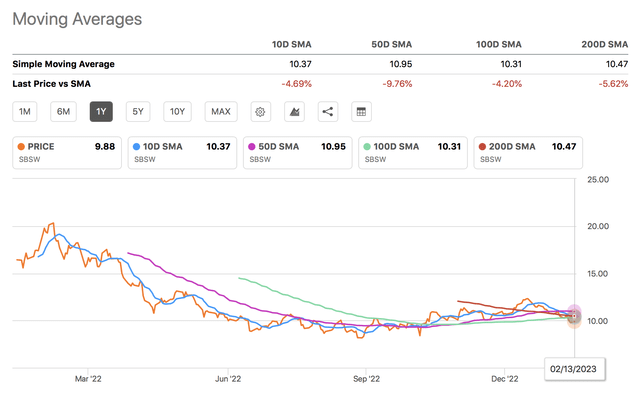Click the Simple Moving Average row label

coord(63,64)
